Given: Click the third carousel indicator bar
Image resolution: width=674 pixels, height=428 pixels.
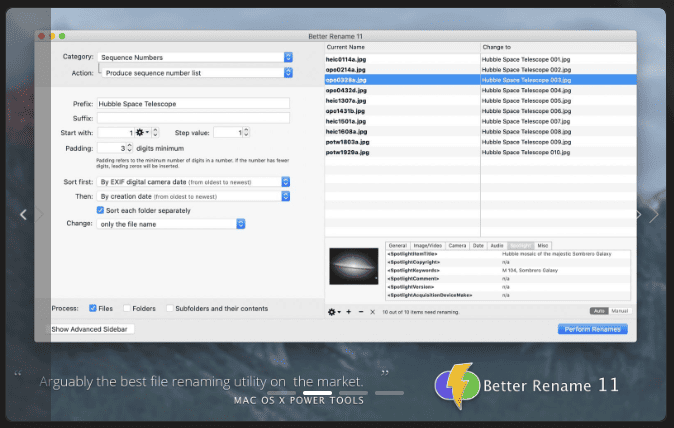Looking at the screenshot, I should coord(353,393).
